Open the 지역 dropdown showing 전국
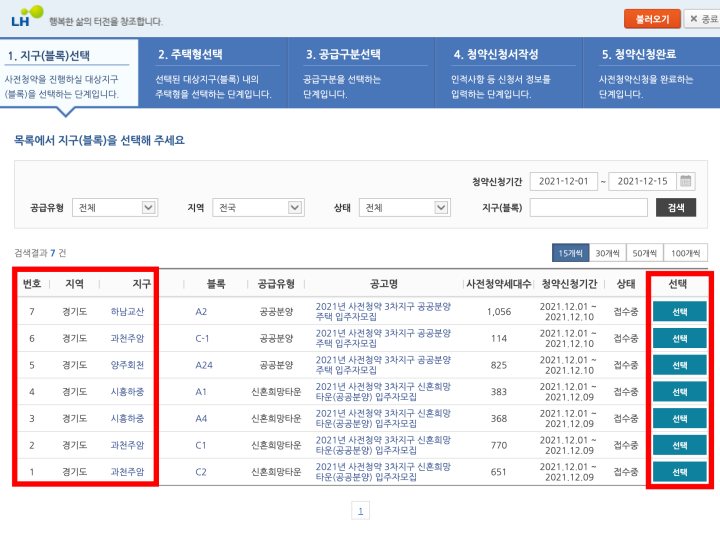The image size is (720, 535). pos(258,208)
